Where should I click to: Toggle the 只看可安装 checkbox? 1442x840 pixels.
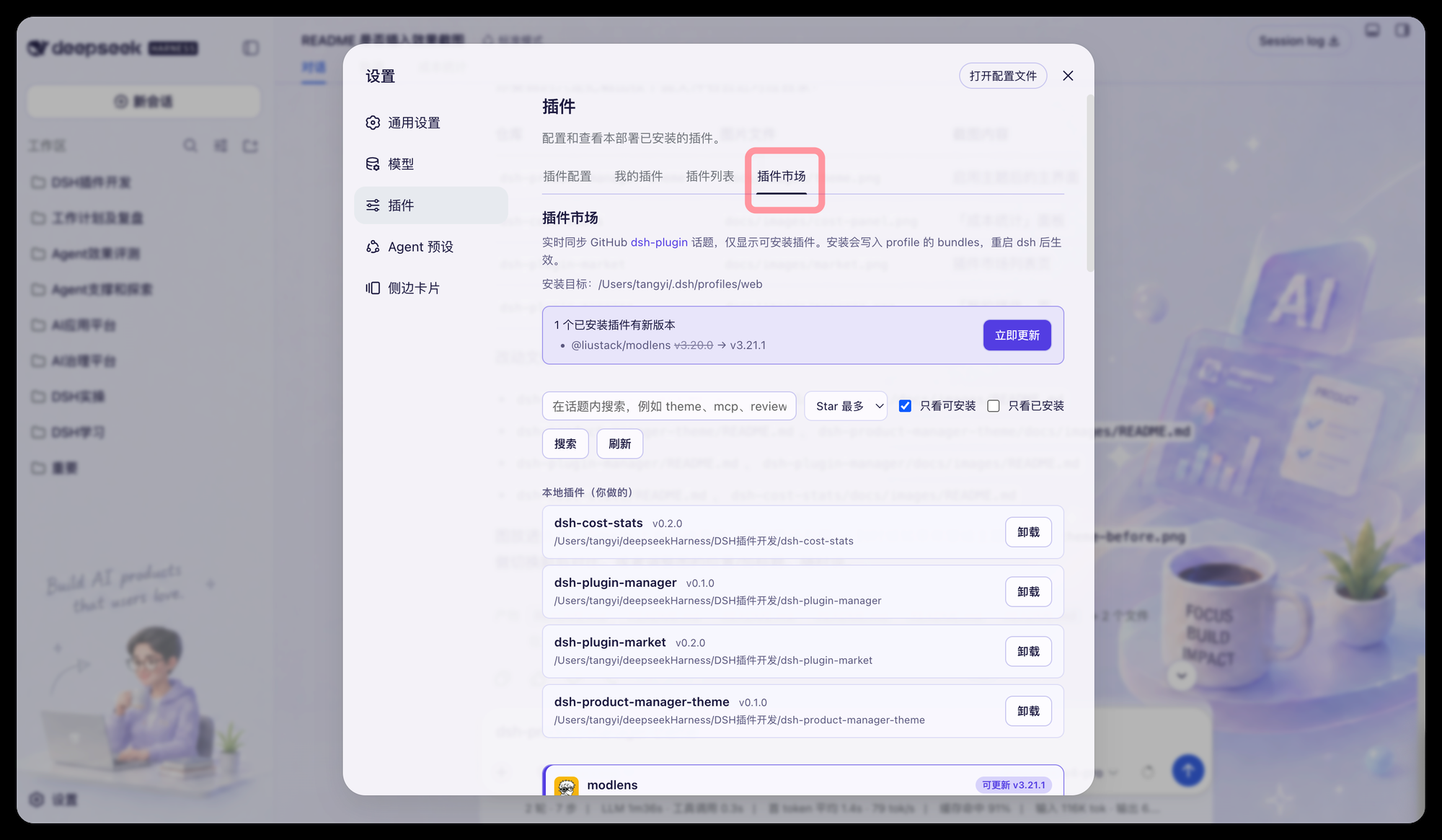point(905,406)
